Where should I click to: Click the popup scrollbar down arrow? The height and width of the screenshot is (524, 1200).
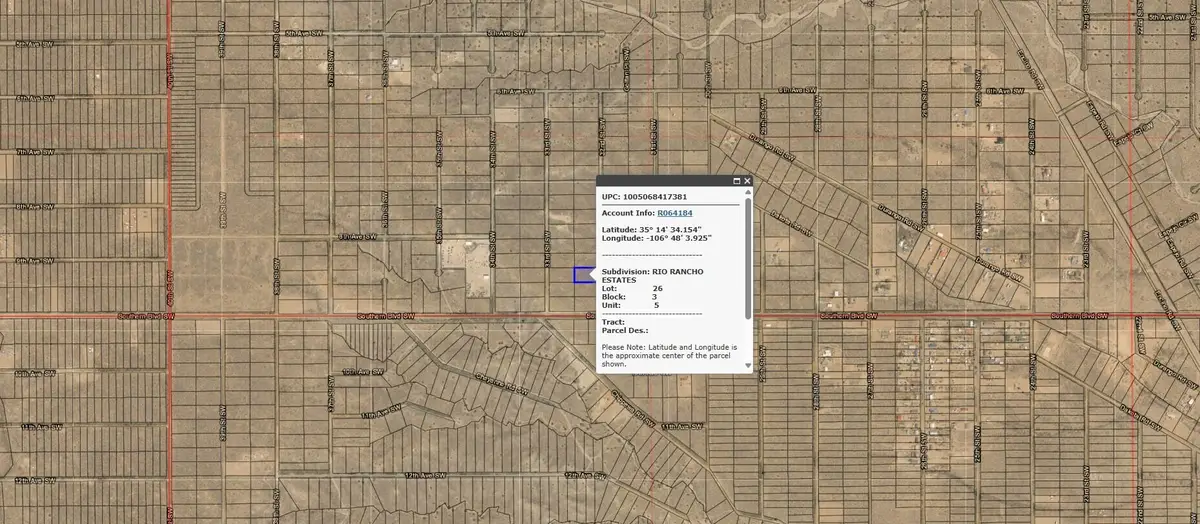pyautogui.click(x=748, y=366)
